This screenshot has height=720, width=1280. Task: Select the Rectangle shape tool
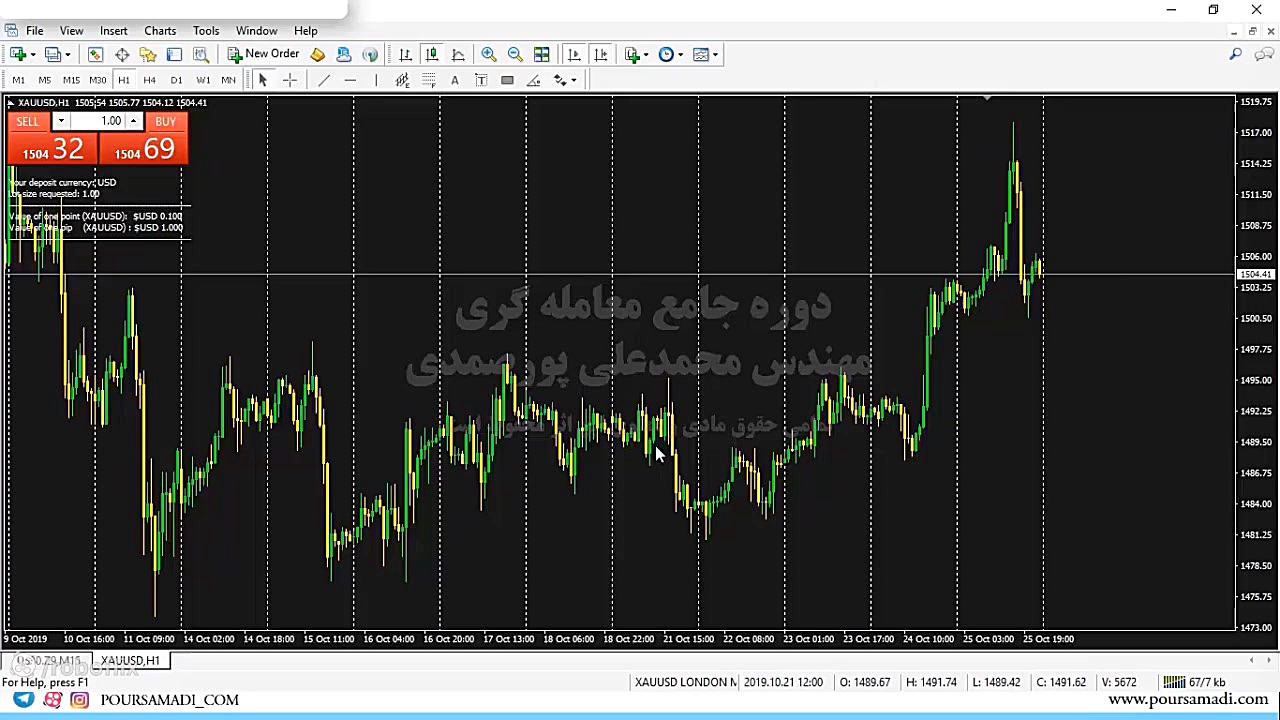(507, 80)
